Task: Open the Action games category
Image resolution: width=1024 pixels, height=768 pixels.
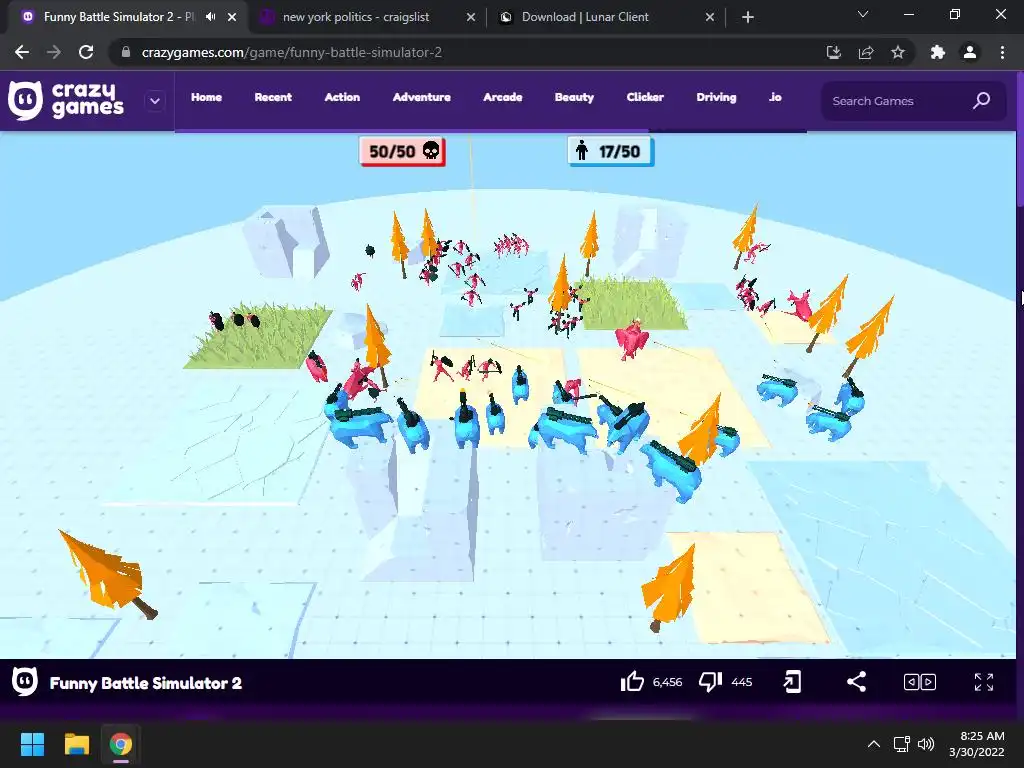Action: point(342,97)
